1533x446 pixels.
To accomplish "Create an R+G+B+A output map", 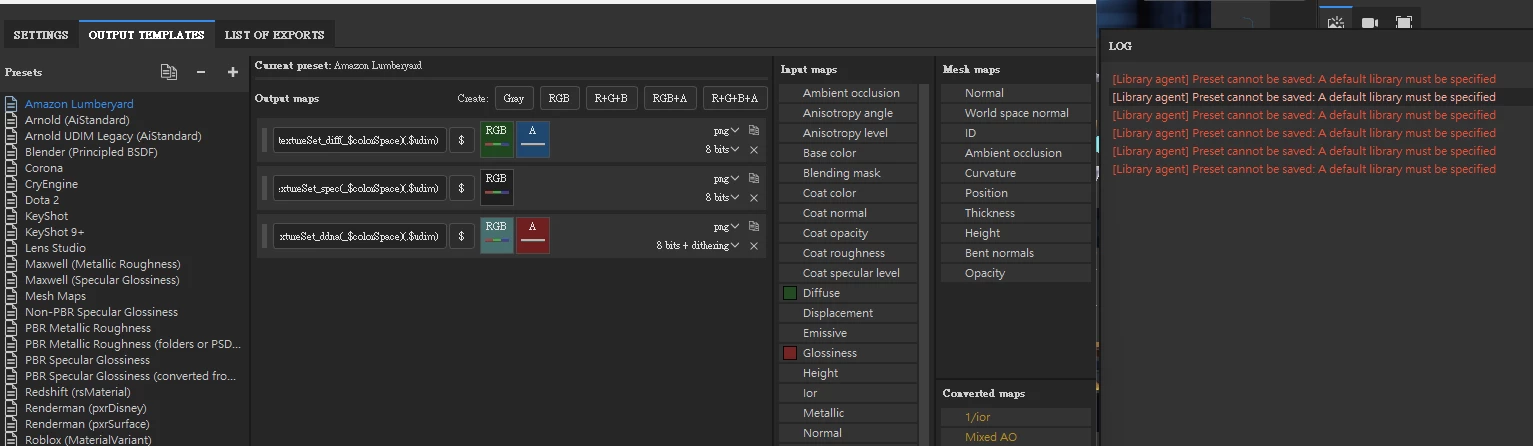I will point(735,98).
